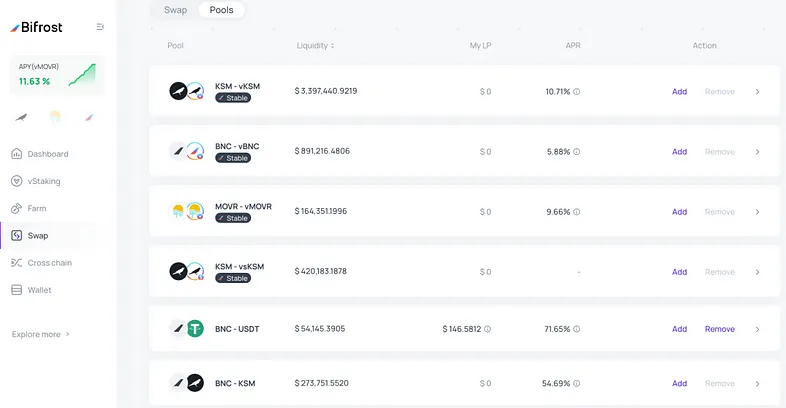This screenshot has height=408, width=786.
Task: Expand MOVR - vMOVR pool details chevron
Action: 757,212
